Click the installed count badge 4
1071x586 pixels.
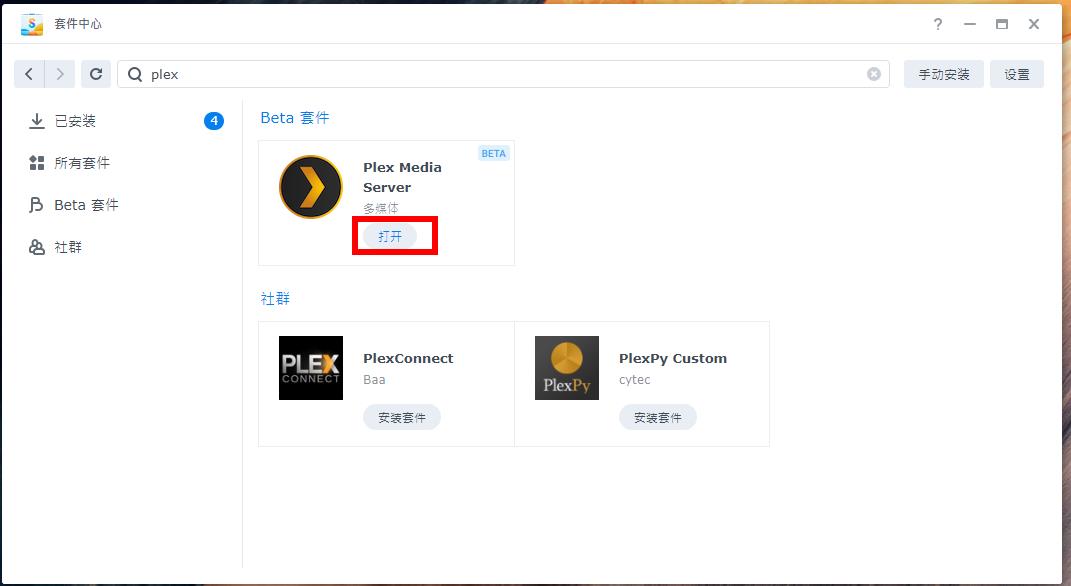[x=214, y=121]
